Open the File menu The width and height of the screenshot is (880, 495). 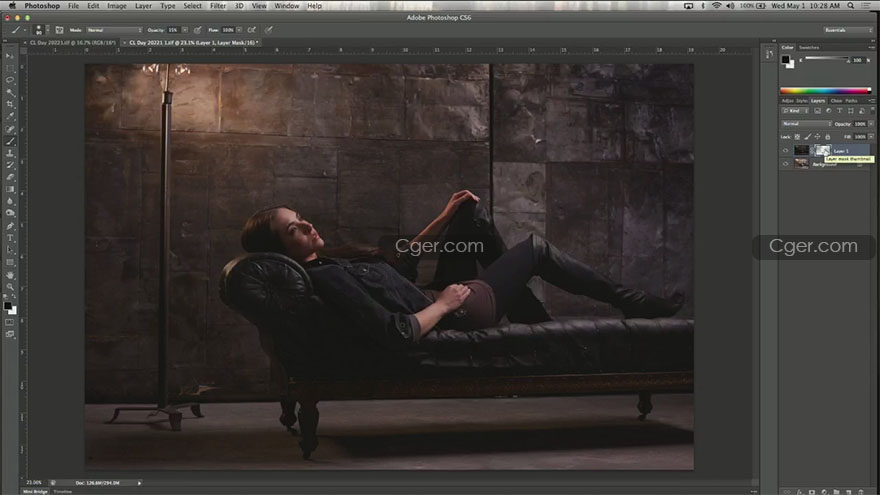pyautogui.click(x=74, y=6)
